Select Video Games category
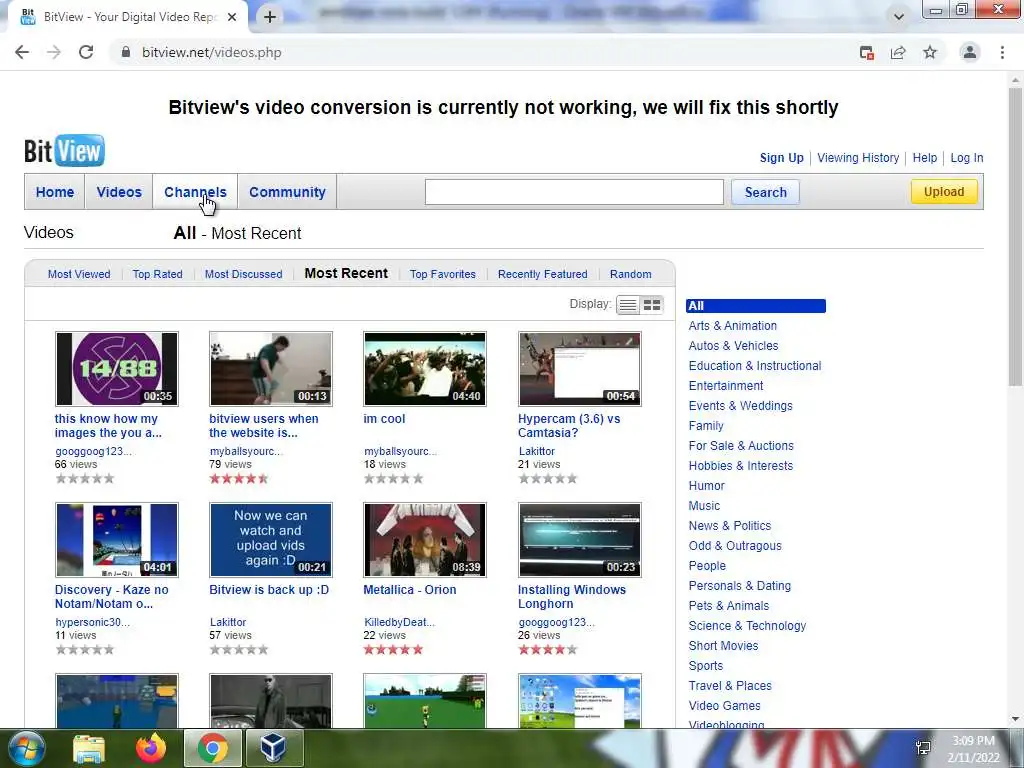Viewport: 1024px width, 768px height. click(x=724, y=706)
